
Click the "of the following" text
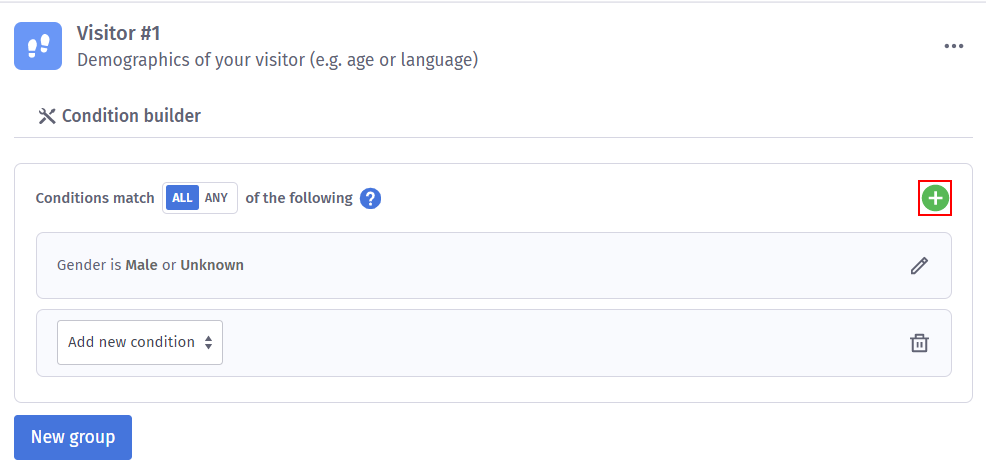click(299, 198)
